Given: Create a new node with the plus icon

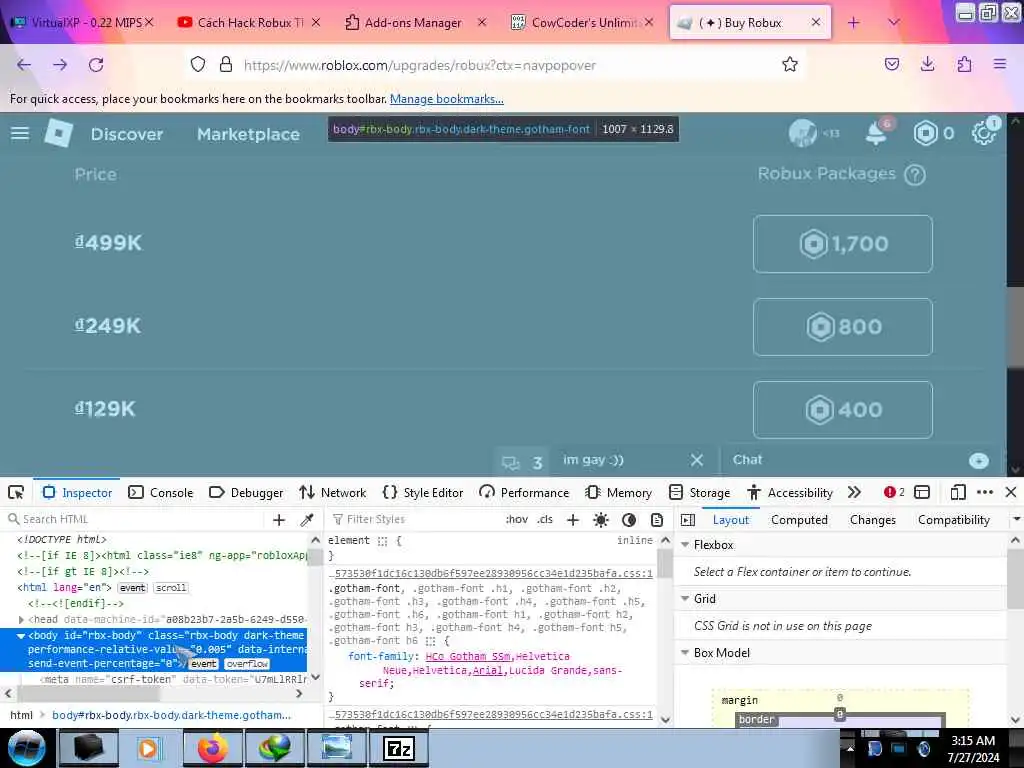Looking at the screenshot, I should pyautogui.click(x=279, y=519).
